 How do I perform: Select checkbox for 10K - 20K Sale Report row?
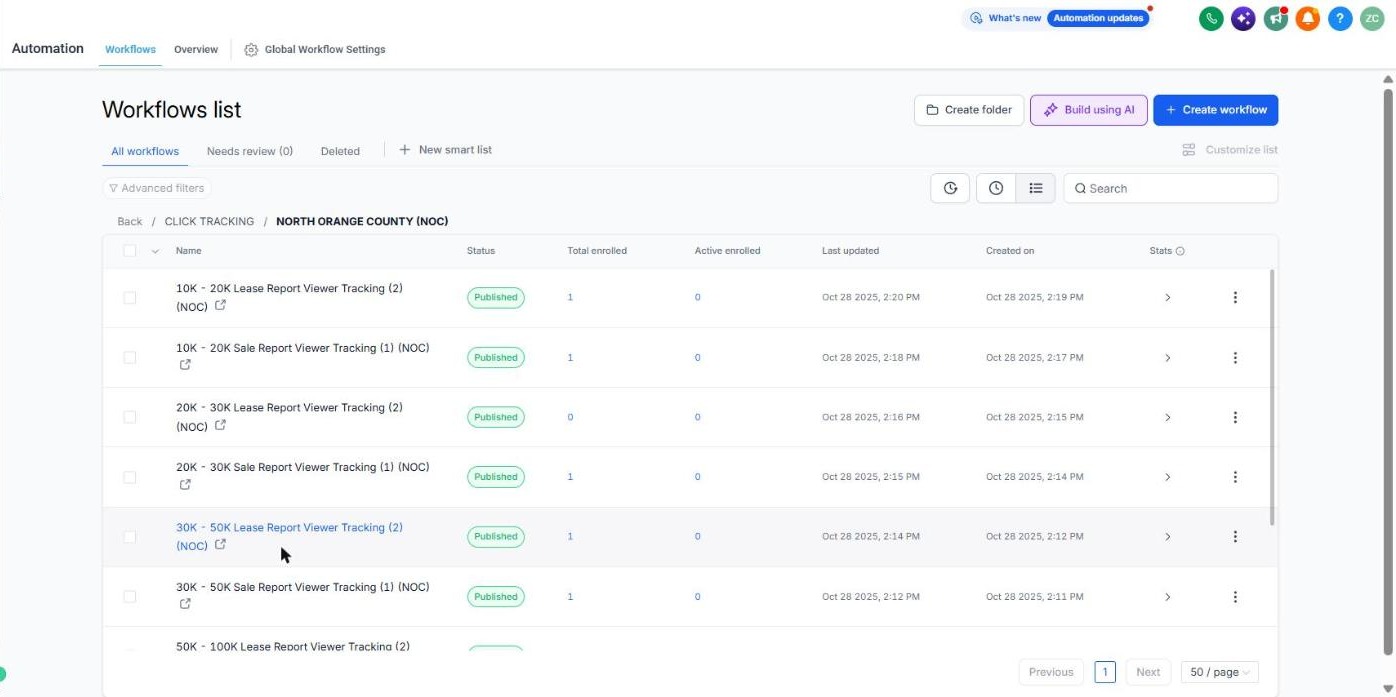(130, 357)
